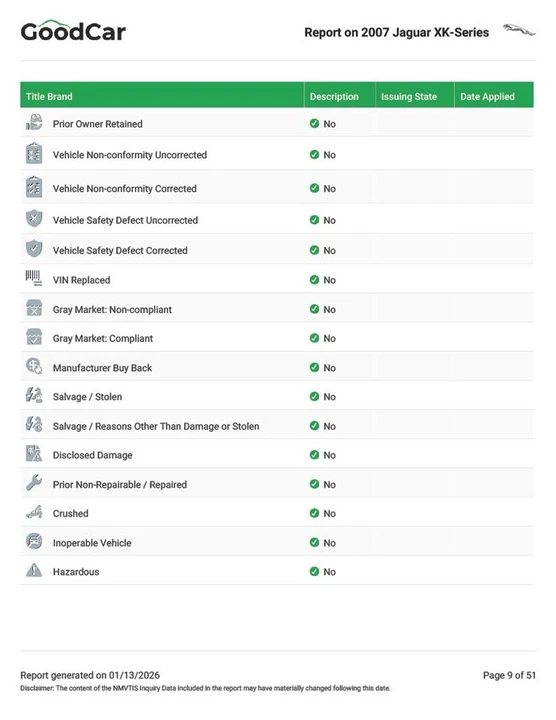The height and width of the screenshot is (720, 556).
Task: Click 'Report on 2007 Jaguar XK-Series' heading
Action: tap(397, 33)
